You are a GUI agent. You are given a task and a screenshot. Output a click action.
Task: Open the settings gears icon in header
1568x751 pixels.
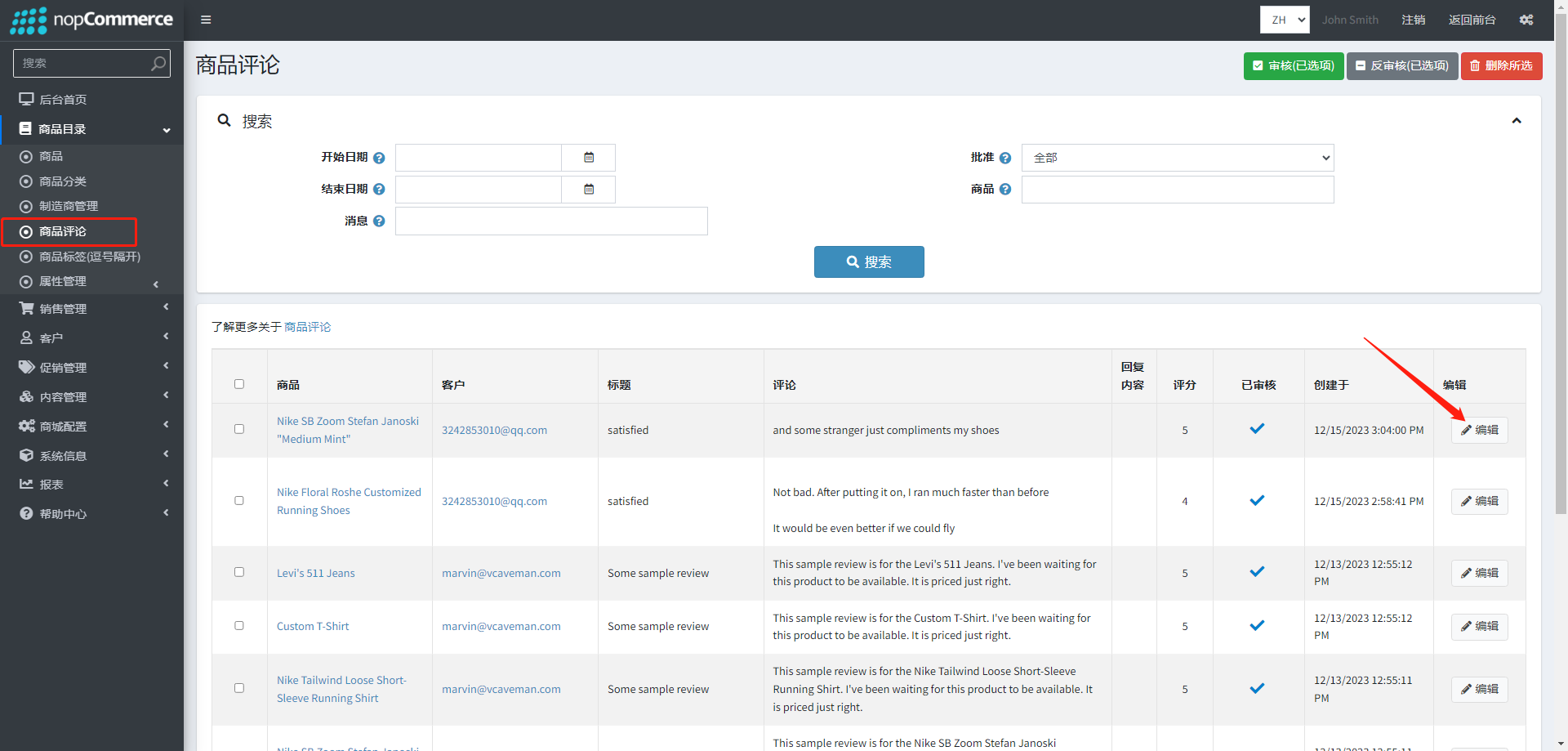[x=1526, y=20]
